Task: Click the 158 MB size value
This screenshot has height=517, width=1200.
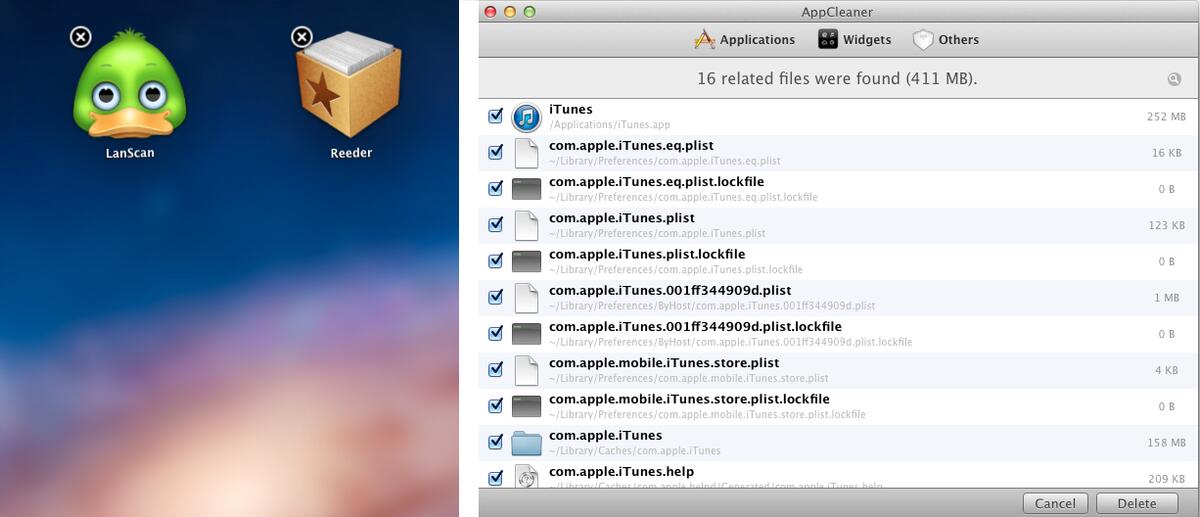Action: [x=1165, y=442]
